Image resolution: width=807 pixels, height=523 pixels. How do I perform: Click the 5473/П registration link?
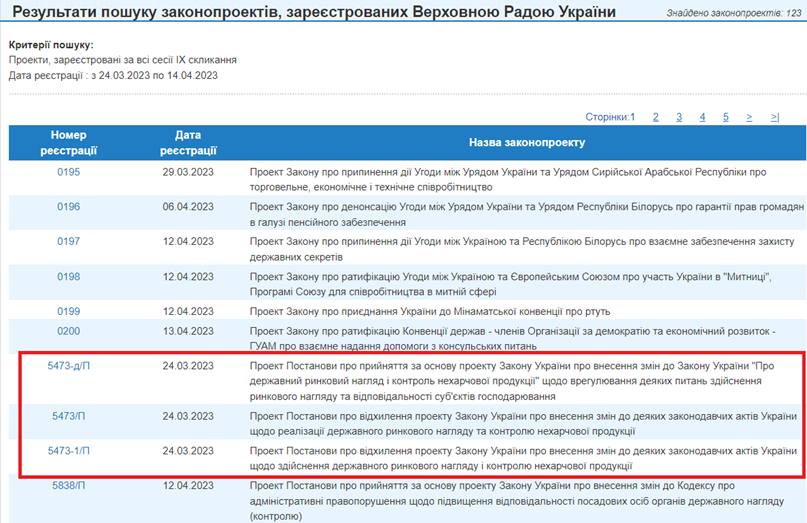(69, 414)
